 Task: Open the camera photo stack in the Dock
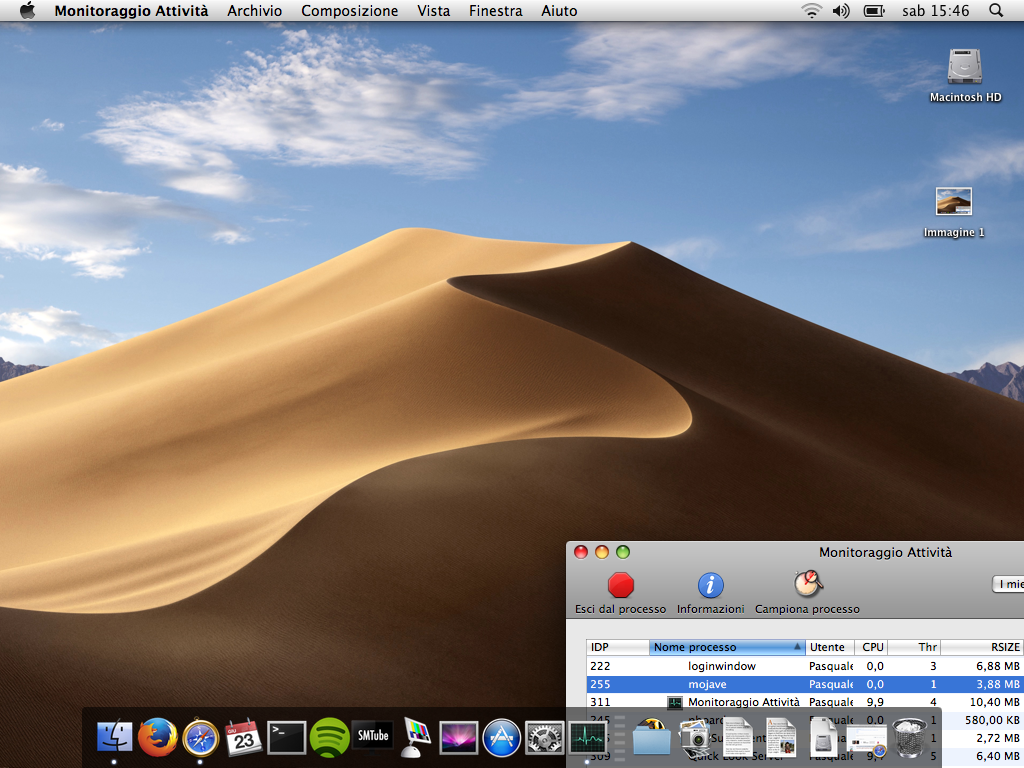click(695, 738)
